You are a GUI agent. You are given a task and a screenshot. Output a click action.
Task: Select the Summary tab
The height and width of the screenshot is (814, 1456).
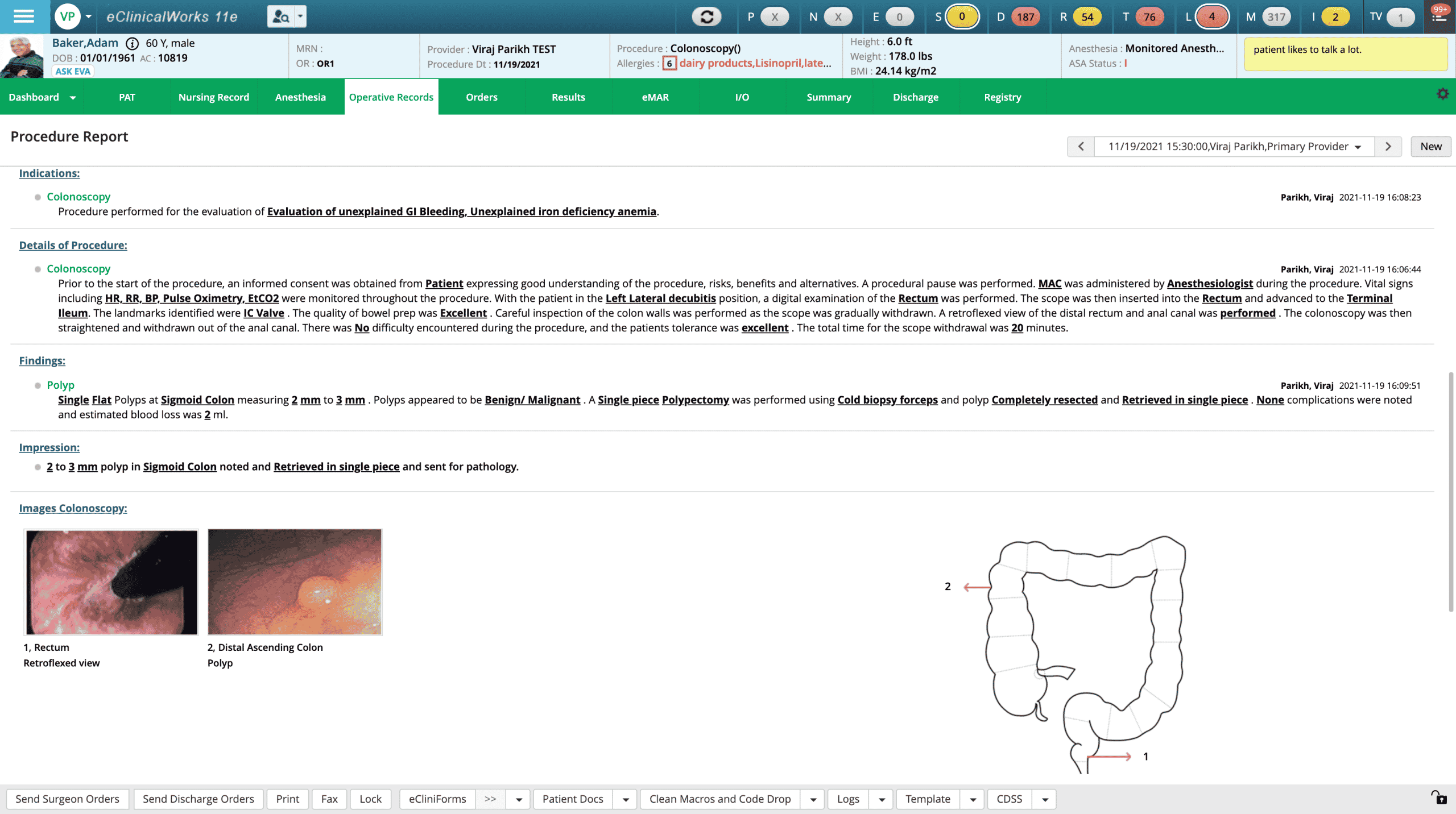[x=829, y=97]
